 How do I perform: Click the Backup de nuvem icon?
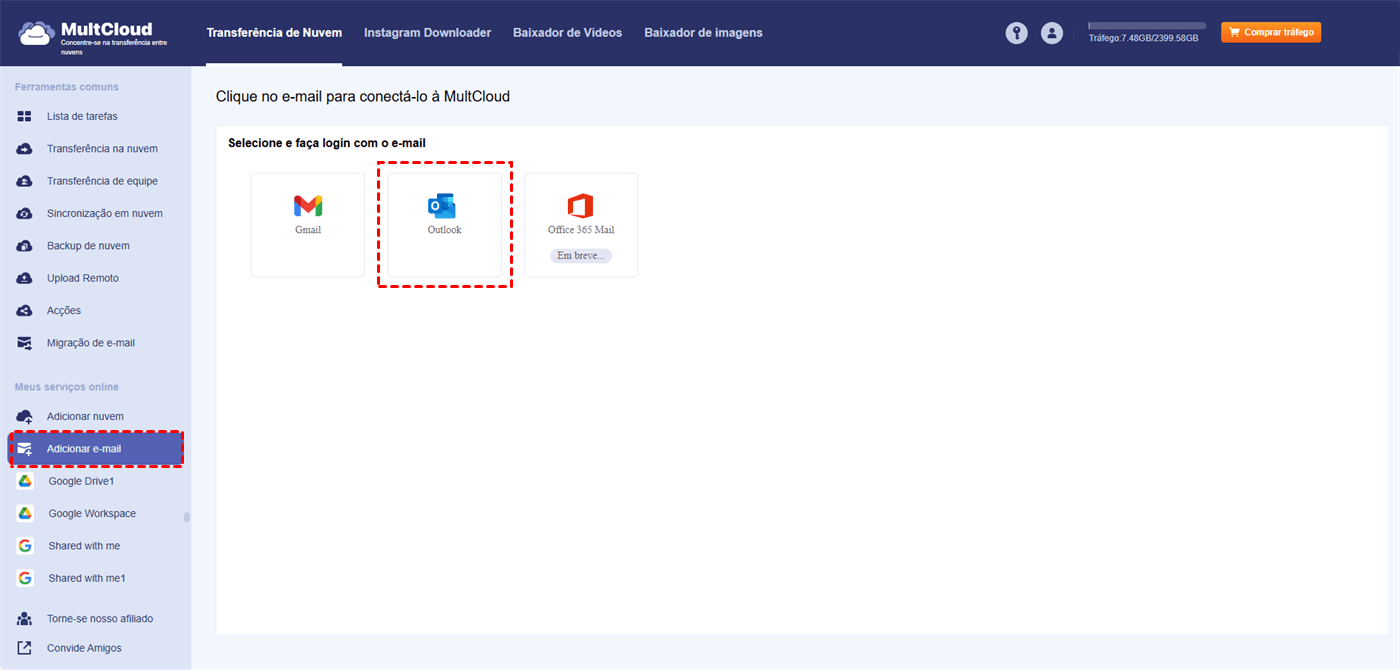pos(25,246)
